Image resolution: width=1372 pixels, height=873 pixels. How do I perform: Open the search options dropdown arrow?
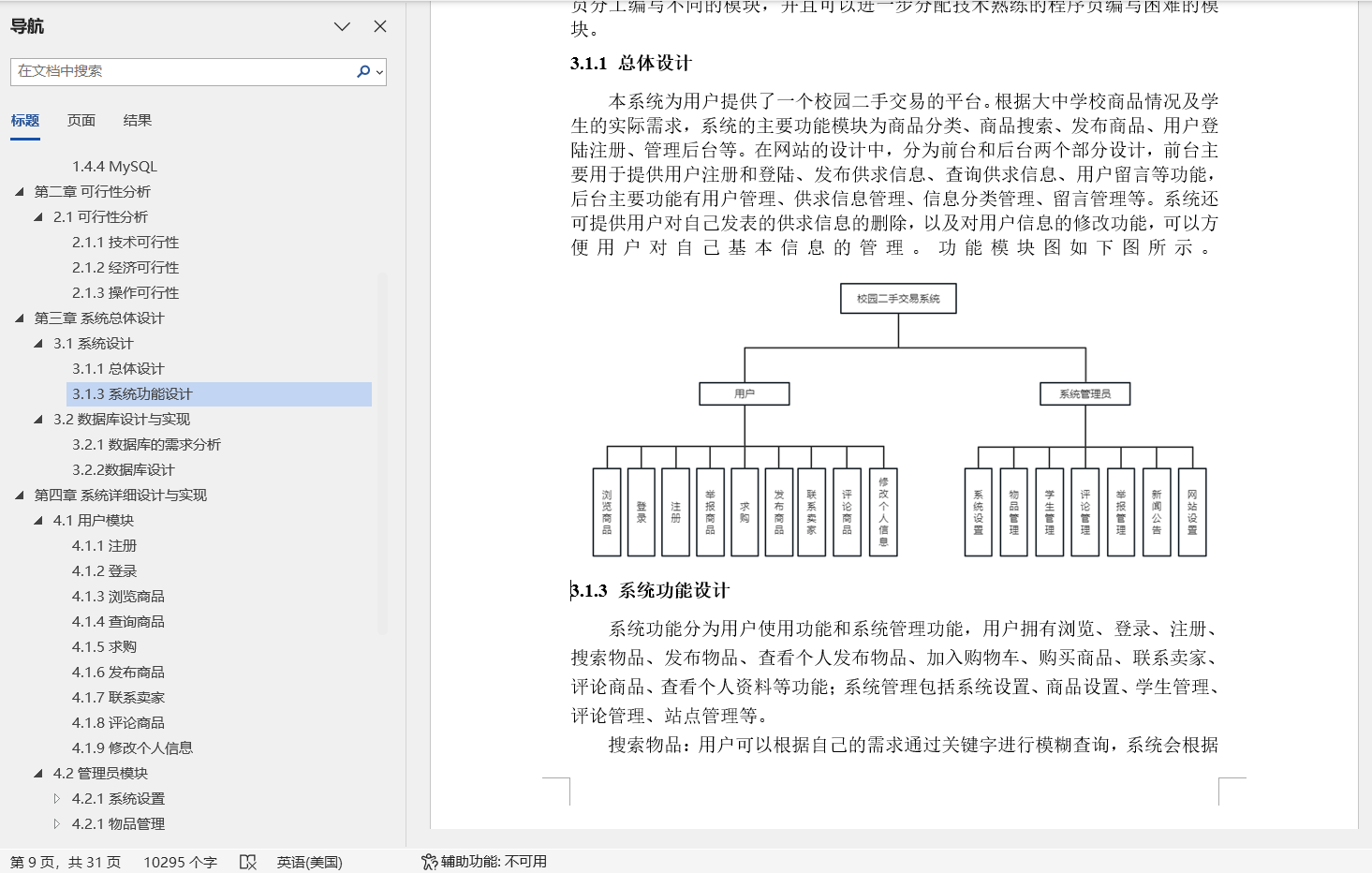[379, 71]
